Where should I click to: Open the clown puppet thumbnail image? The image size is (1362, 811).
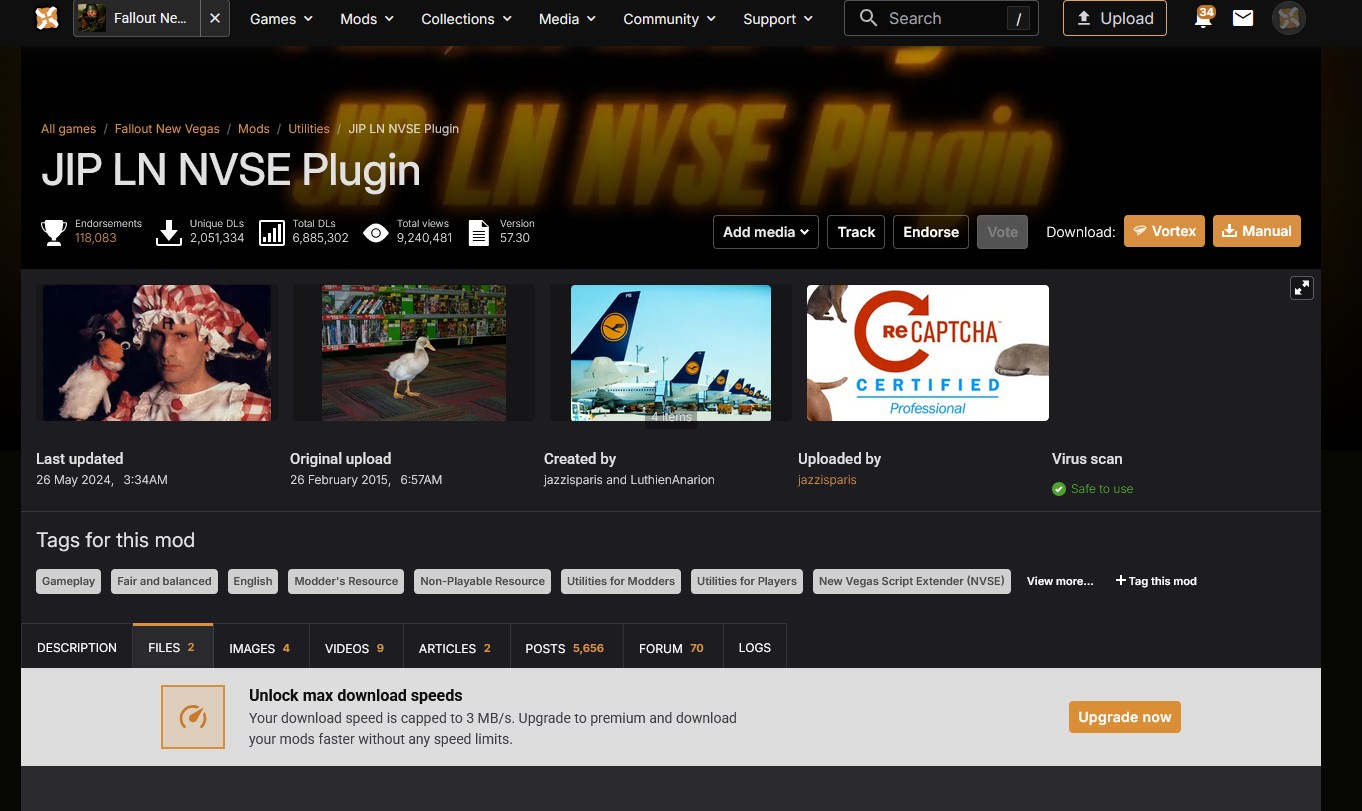[157, 353]
